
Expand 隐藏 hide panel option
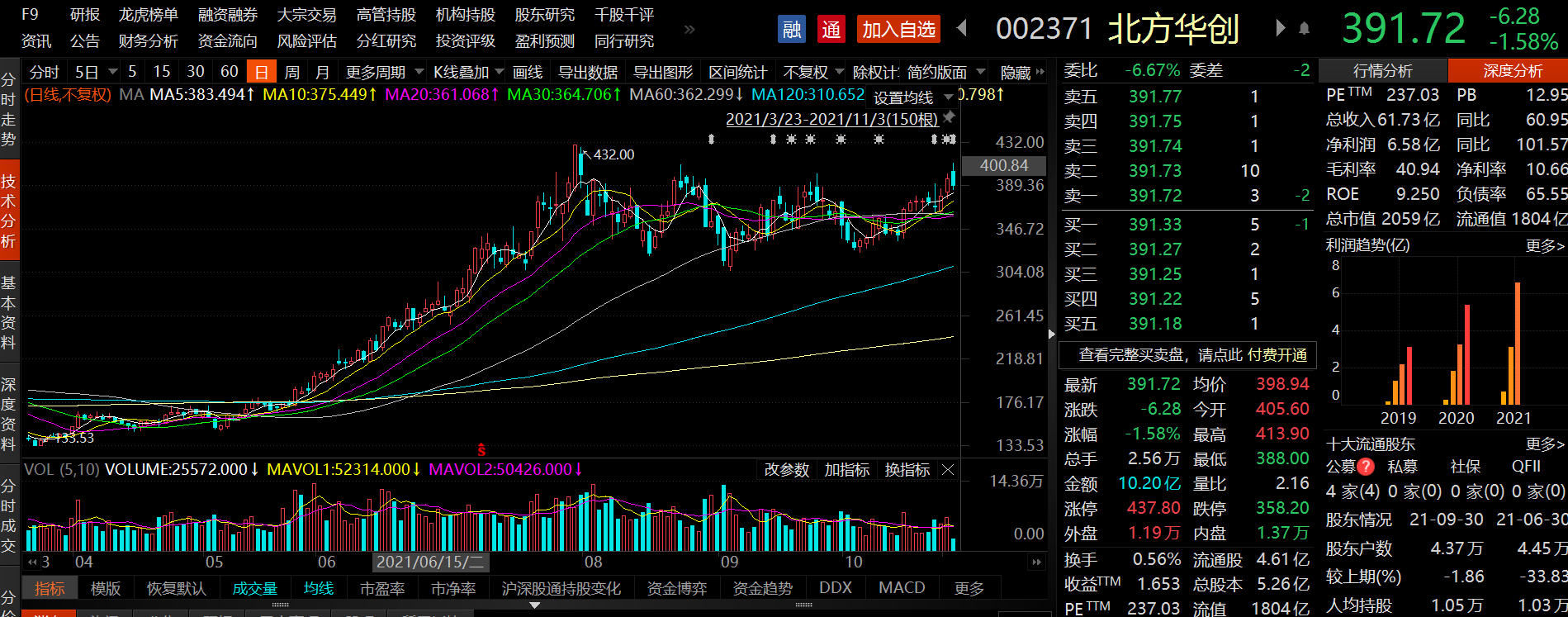point(1022,72)
